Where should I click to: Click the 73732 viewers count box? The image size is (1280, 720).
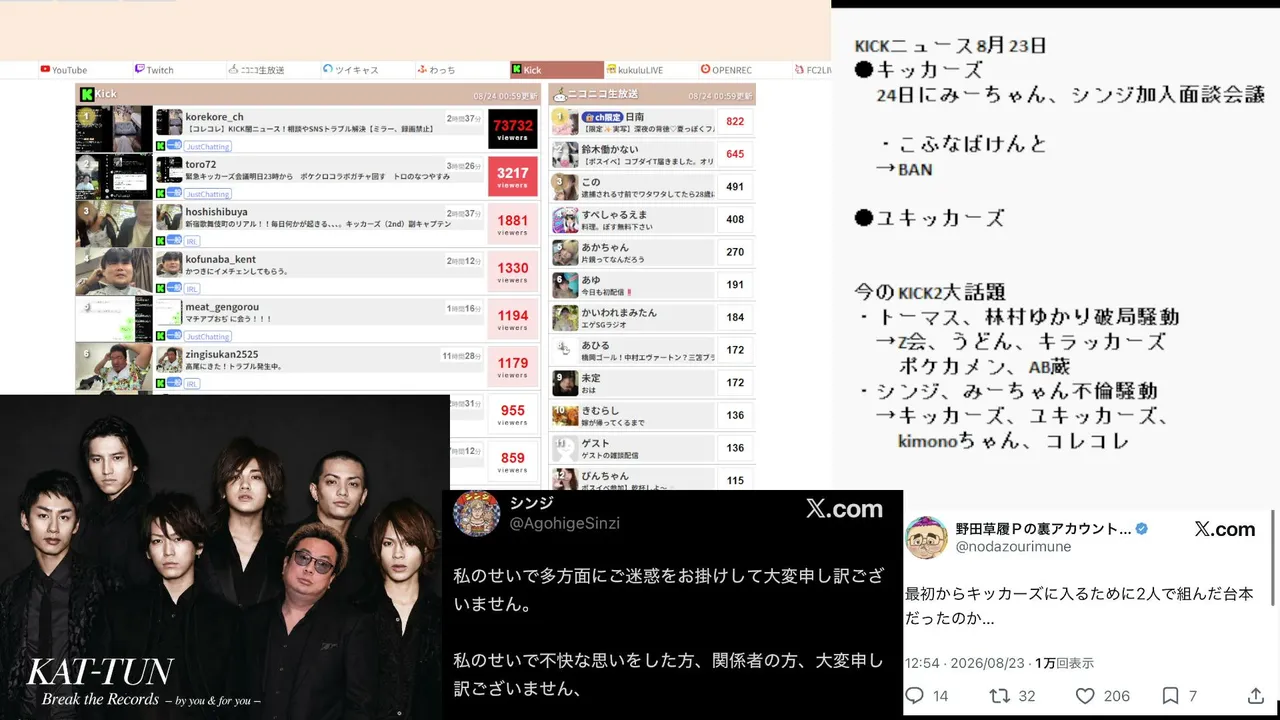pyautogui.click(x=513, y=129)
